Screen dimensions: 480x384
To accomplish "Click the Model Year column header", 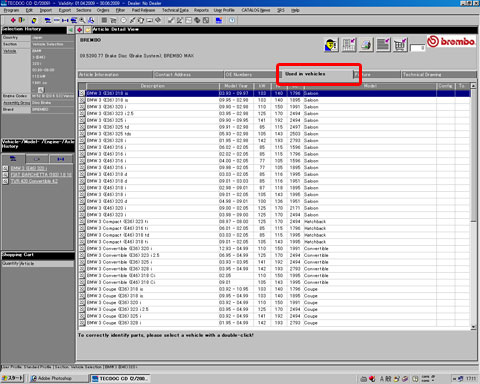I will 236,86.
